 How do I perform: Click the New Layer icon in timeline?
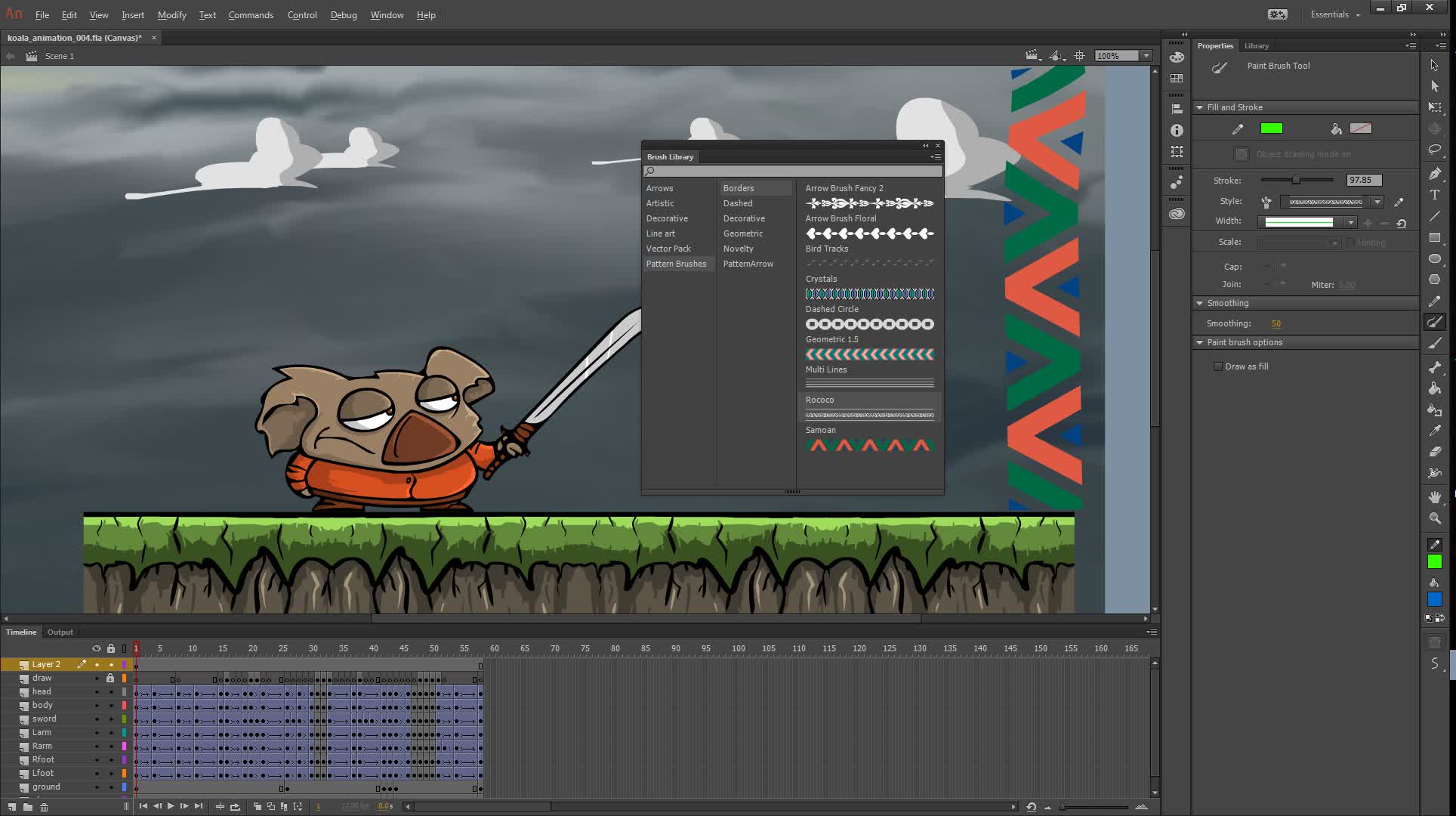click(11, 807)
